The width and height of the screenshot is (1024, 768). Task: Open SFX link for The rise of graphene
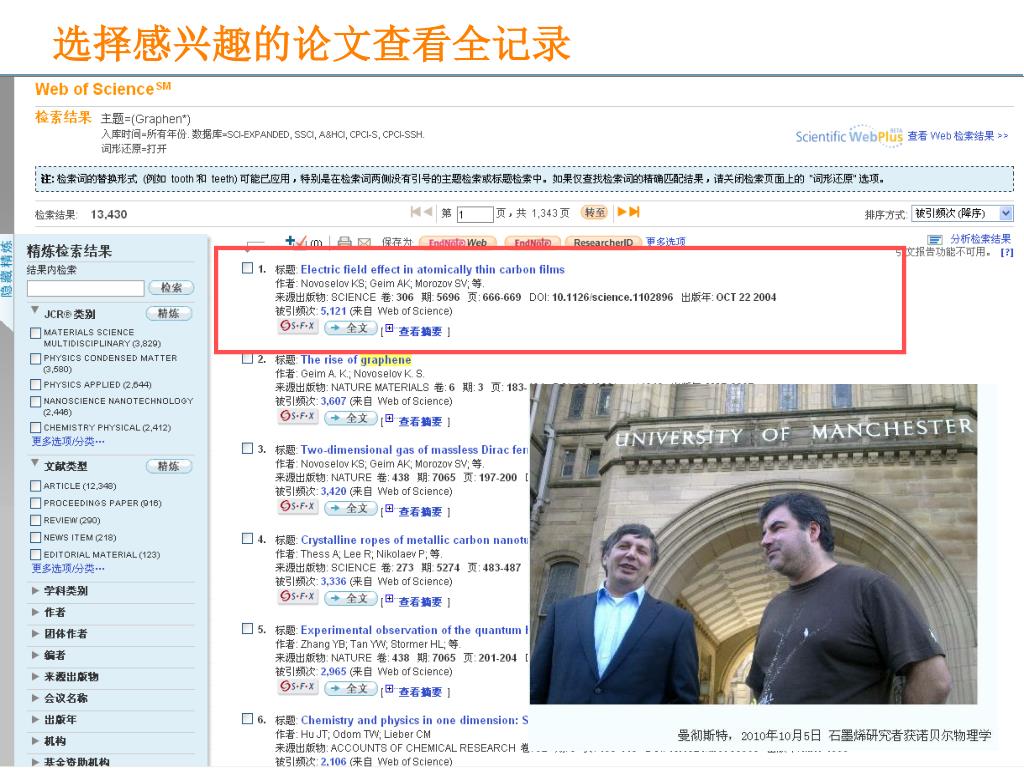tap(298, 416)
